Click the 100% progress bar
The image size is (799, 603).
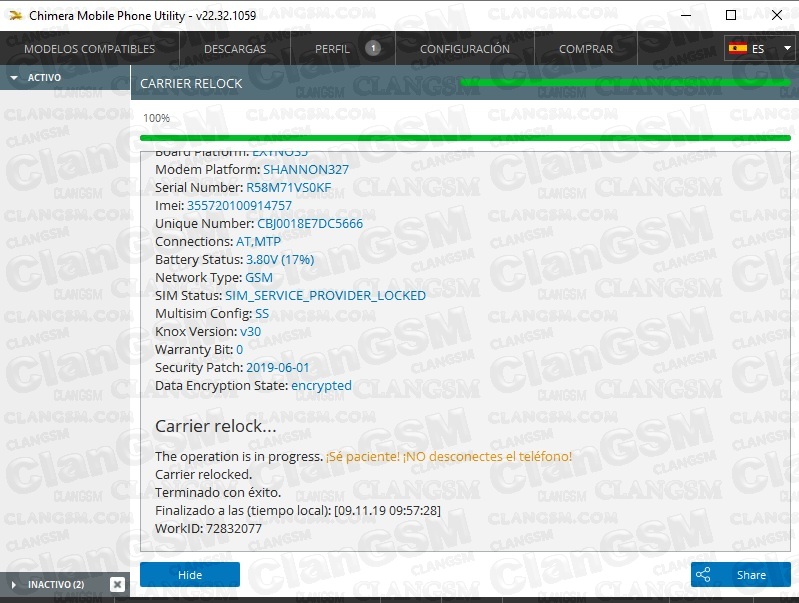click(x=465, y=138)
